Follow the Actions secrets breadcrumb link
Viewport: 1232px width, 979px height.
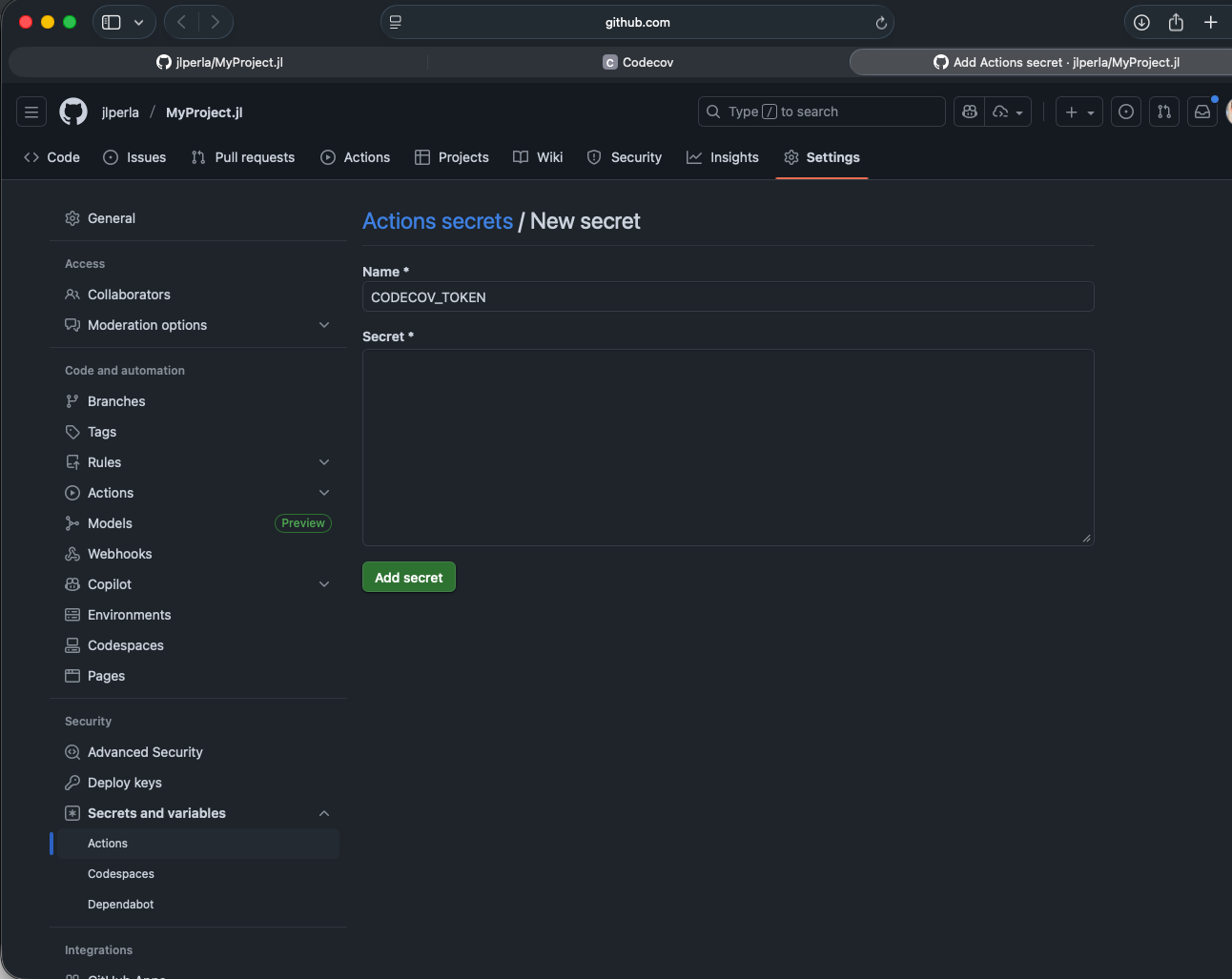438,221
